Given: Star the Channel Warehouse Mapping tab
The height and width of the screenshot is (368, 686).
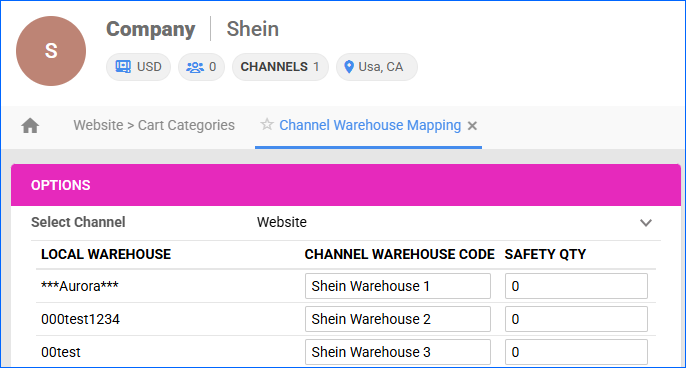Looking at the screenshot, I should point(266,124).
